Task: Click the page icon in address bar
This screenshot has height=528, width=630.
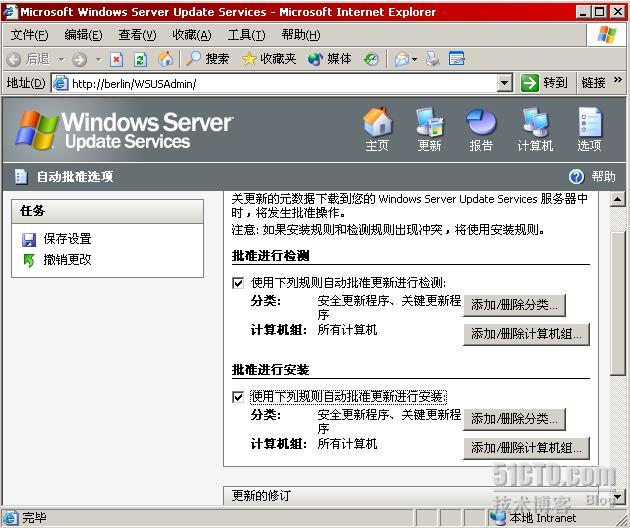Action: click(61, 84)
